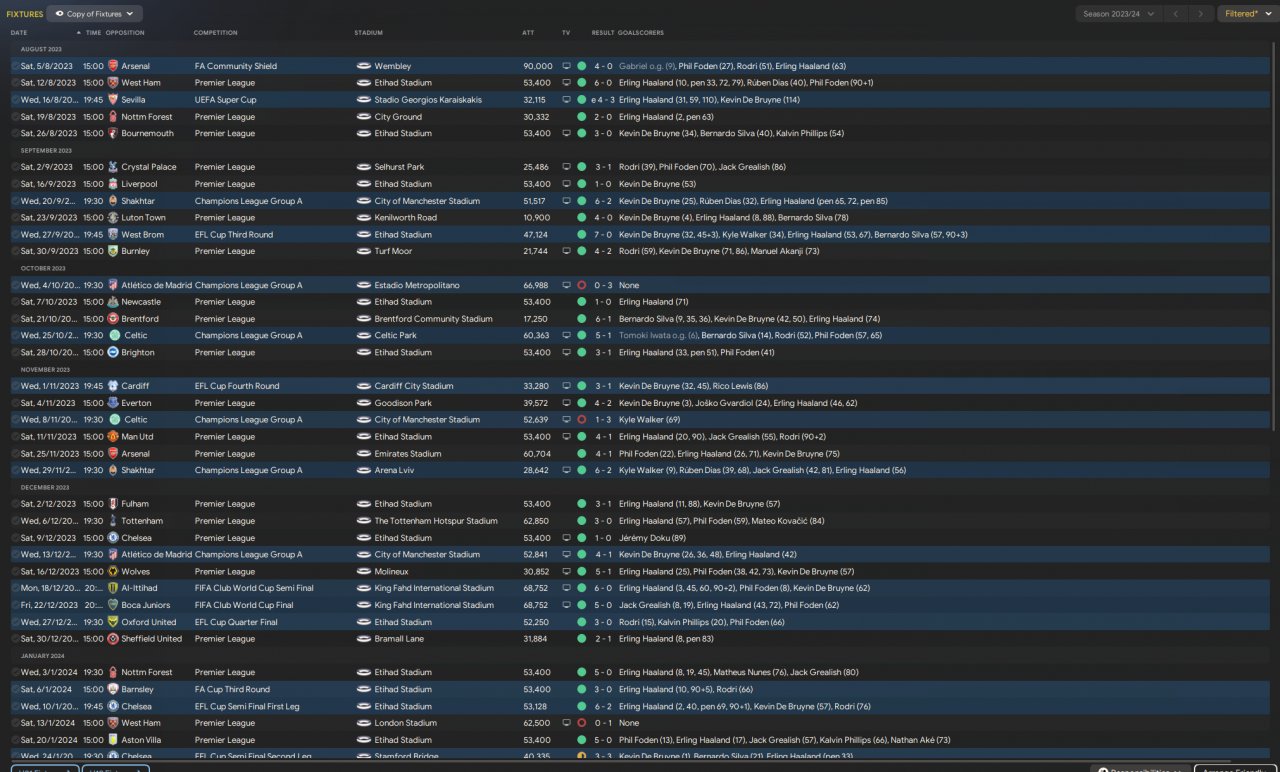The height and width of the screenshot is (772, 1280).
Task: Open the Kenilworth Road stadium link
Action: (x=405, y=217)
